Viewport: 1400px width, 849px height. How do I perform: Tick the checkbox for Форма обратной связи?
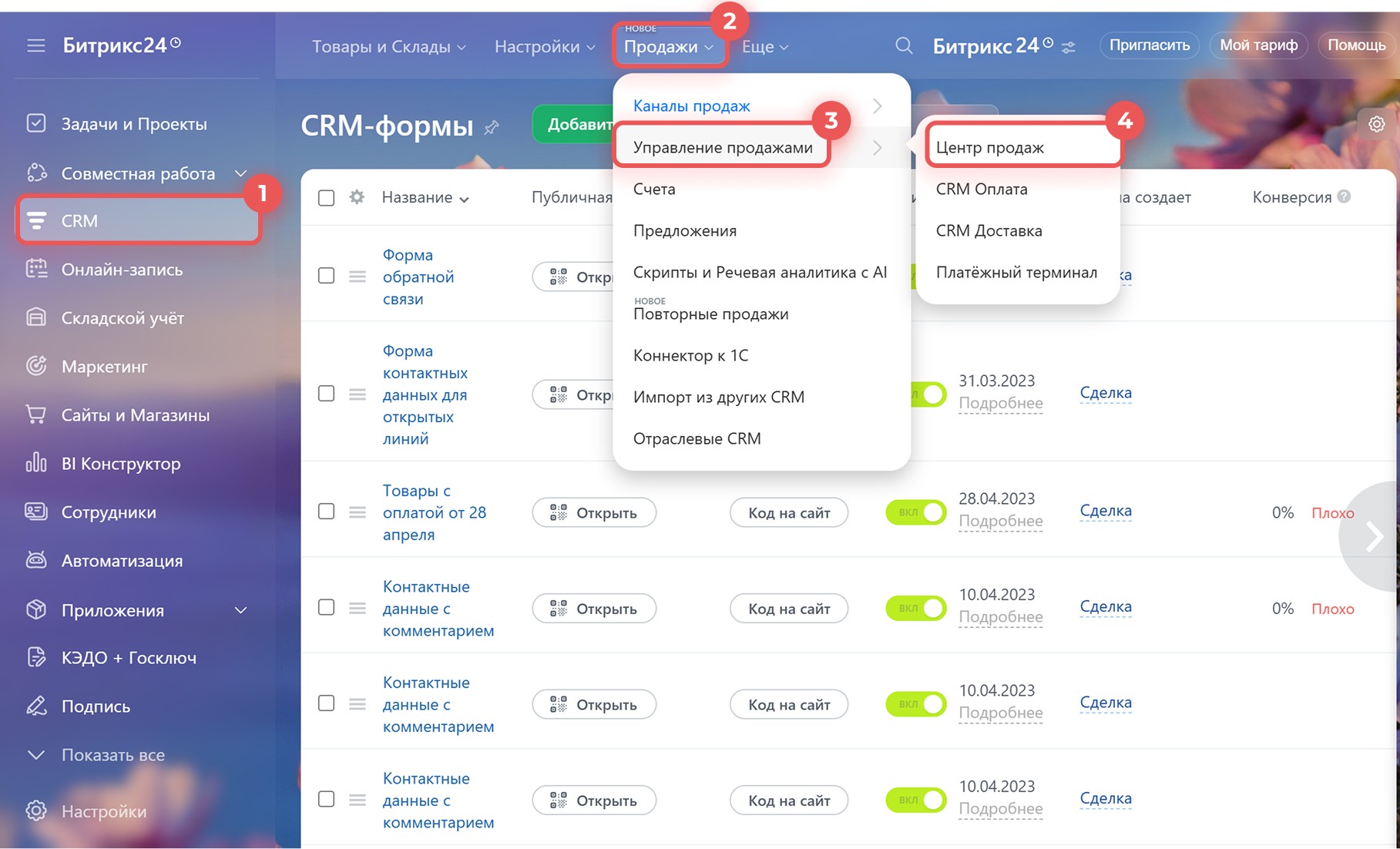pyautogui.click(x=327, y=276)
